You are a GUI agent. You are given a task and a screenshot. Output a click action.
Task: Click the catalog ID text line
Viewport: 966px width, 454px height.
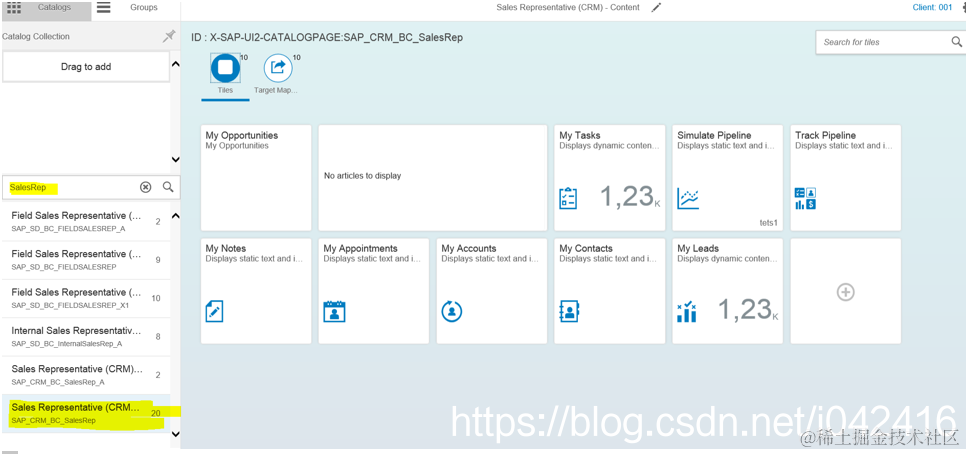coord(327,38)
